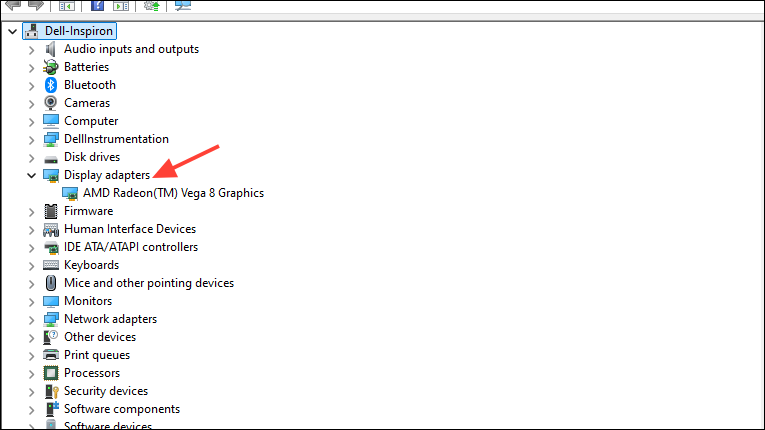Expand the Audio inputs and outputs category
The image size is (765, 430).
(x=32, y=50)
